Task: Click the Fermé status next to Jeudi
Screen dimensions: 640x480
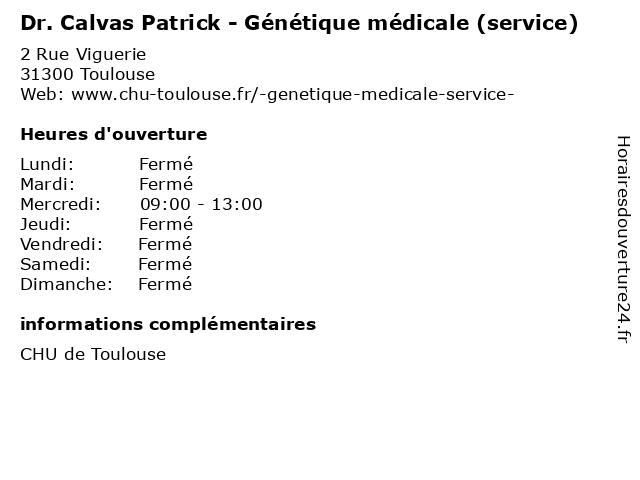Action: 165,224
